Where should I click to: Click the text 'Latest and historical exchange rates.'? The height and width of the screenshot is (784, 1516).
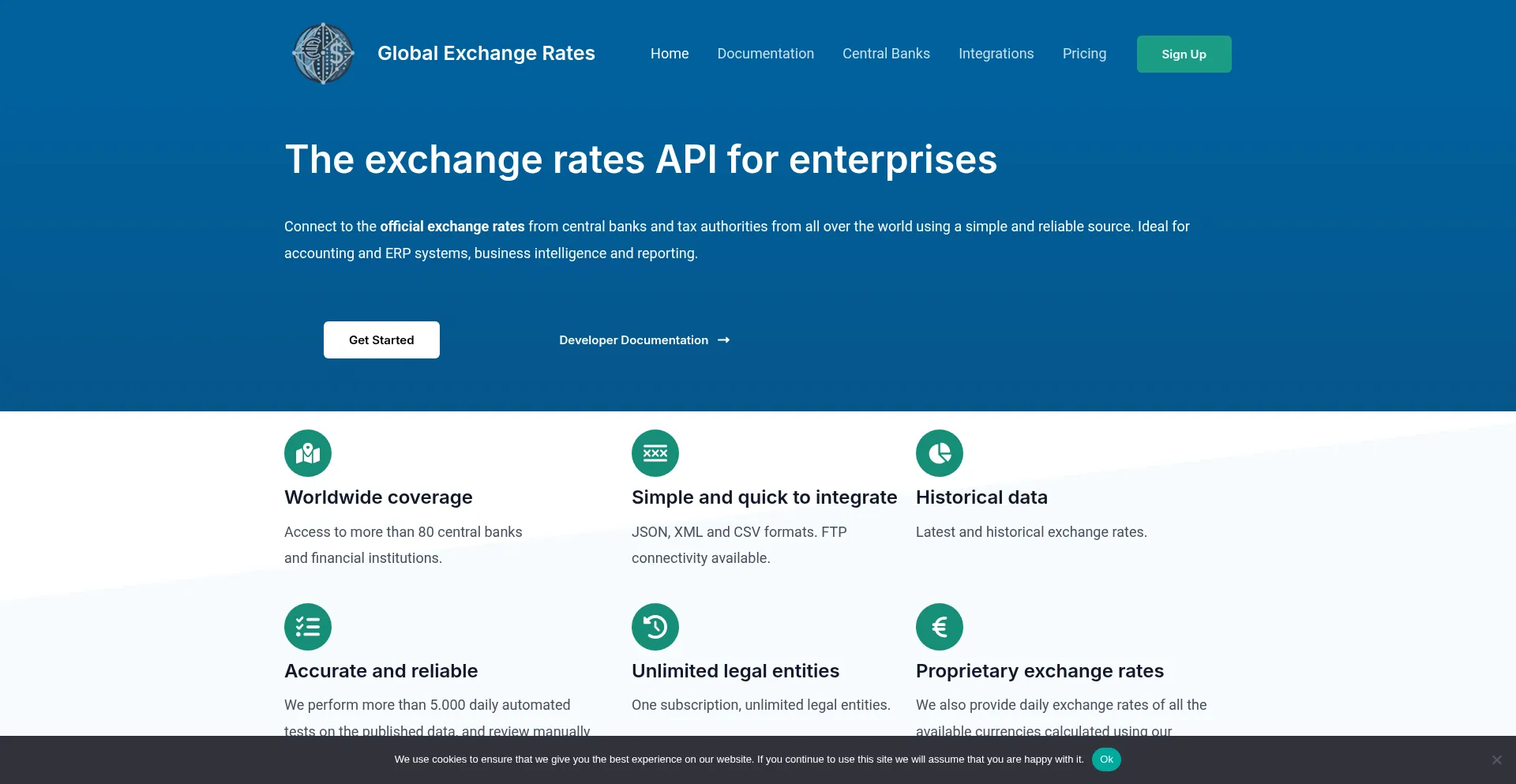1031,532
